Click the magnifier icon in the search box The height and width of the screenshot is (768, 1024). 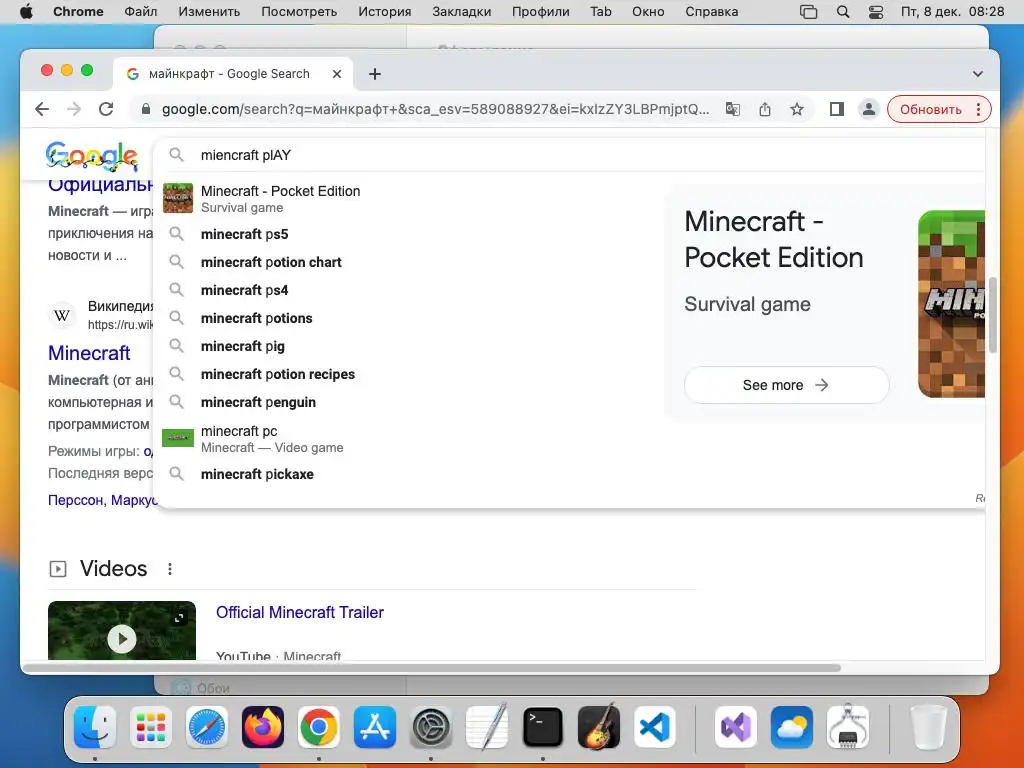(x=176, y=155)
